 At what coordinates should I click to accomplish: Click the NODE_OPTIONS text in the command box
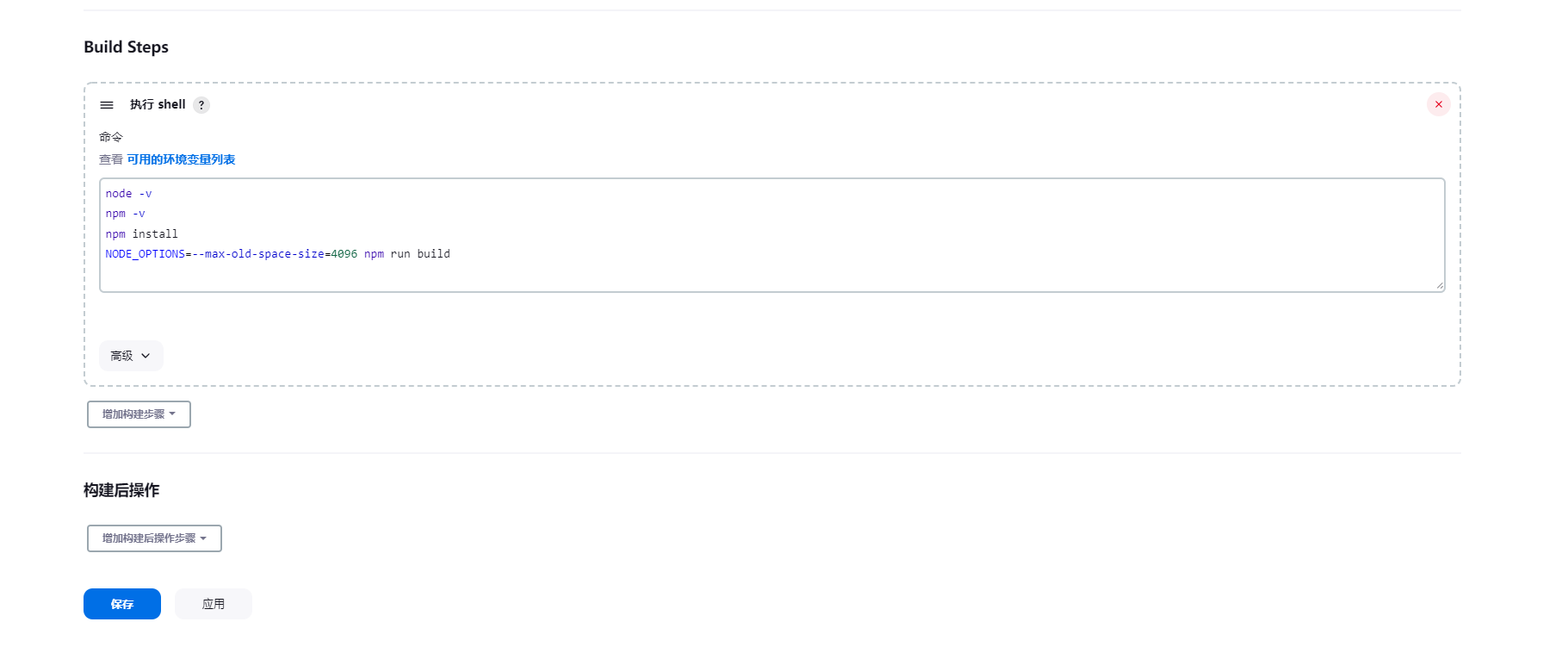(x=145, y=254)
